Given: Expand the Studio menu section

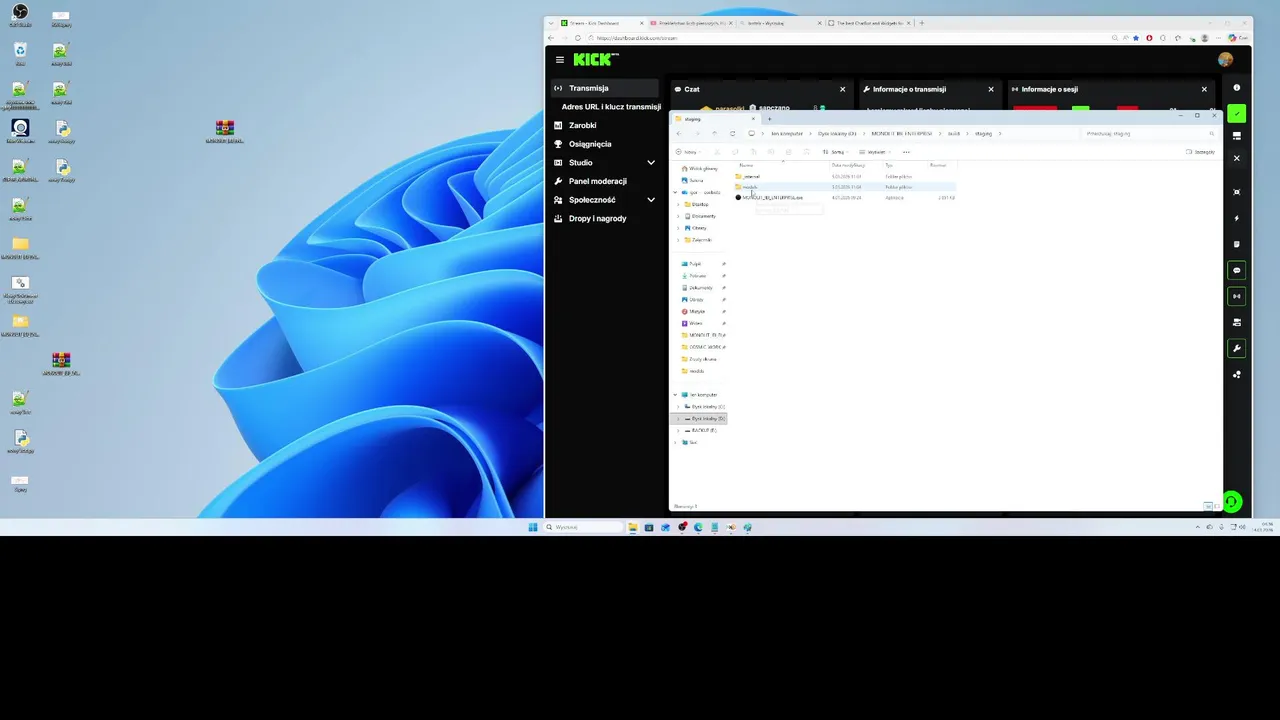Looking at the screenshot, I should tap(651, 162).
